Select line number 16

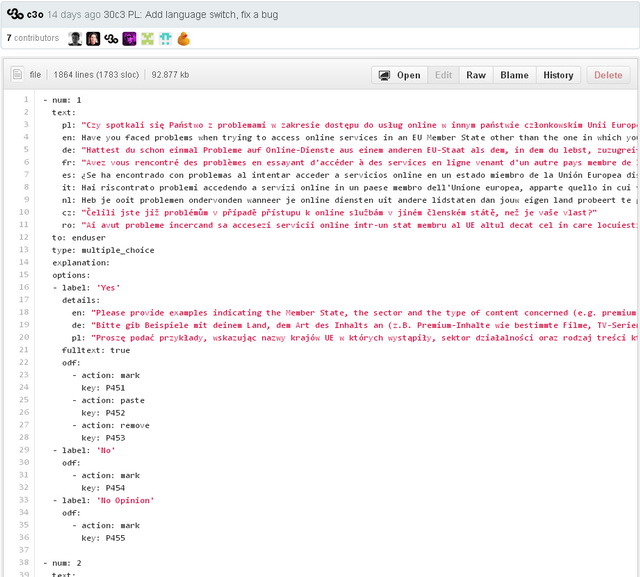pyautogui.click(x=24, y=287)
